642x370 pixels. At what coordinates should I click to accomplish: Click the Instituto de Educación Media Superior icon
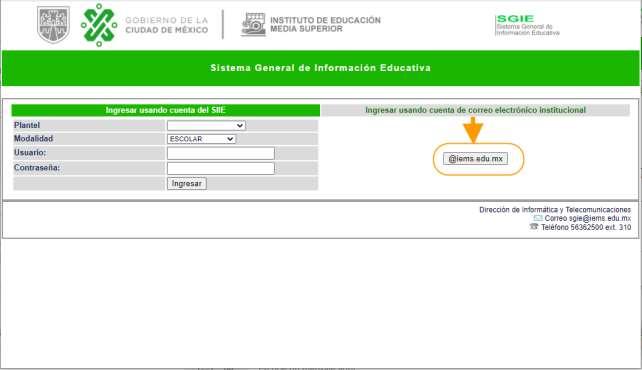point(253,25)
